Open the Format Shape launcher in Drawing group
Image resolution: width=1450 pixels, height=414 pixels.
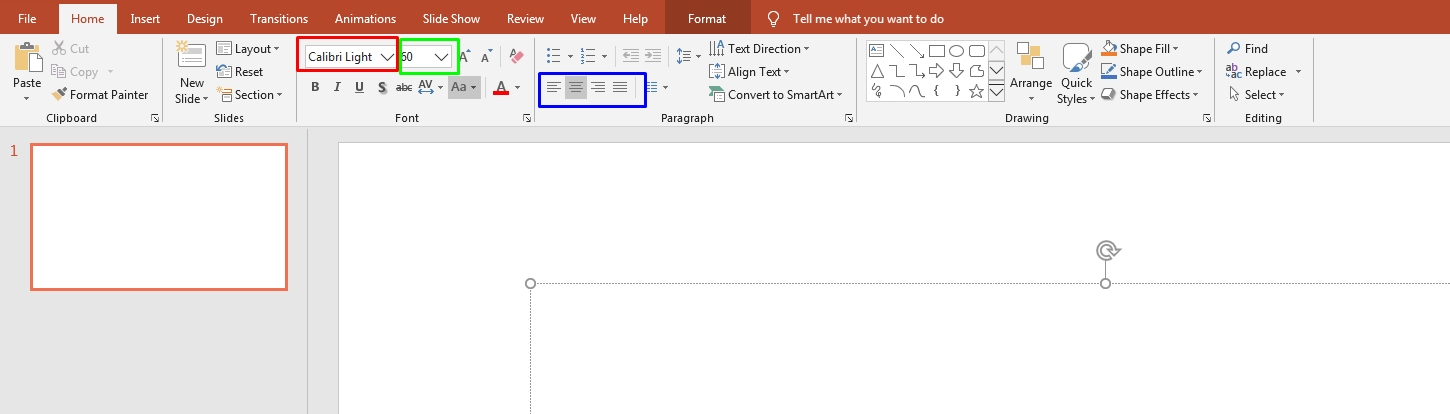pos(1207,118)
